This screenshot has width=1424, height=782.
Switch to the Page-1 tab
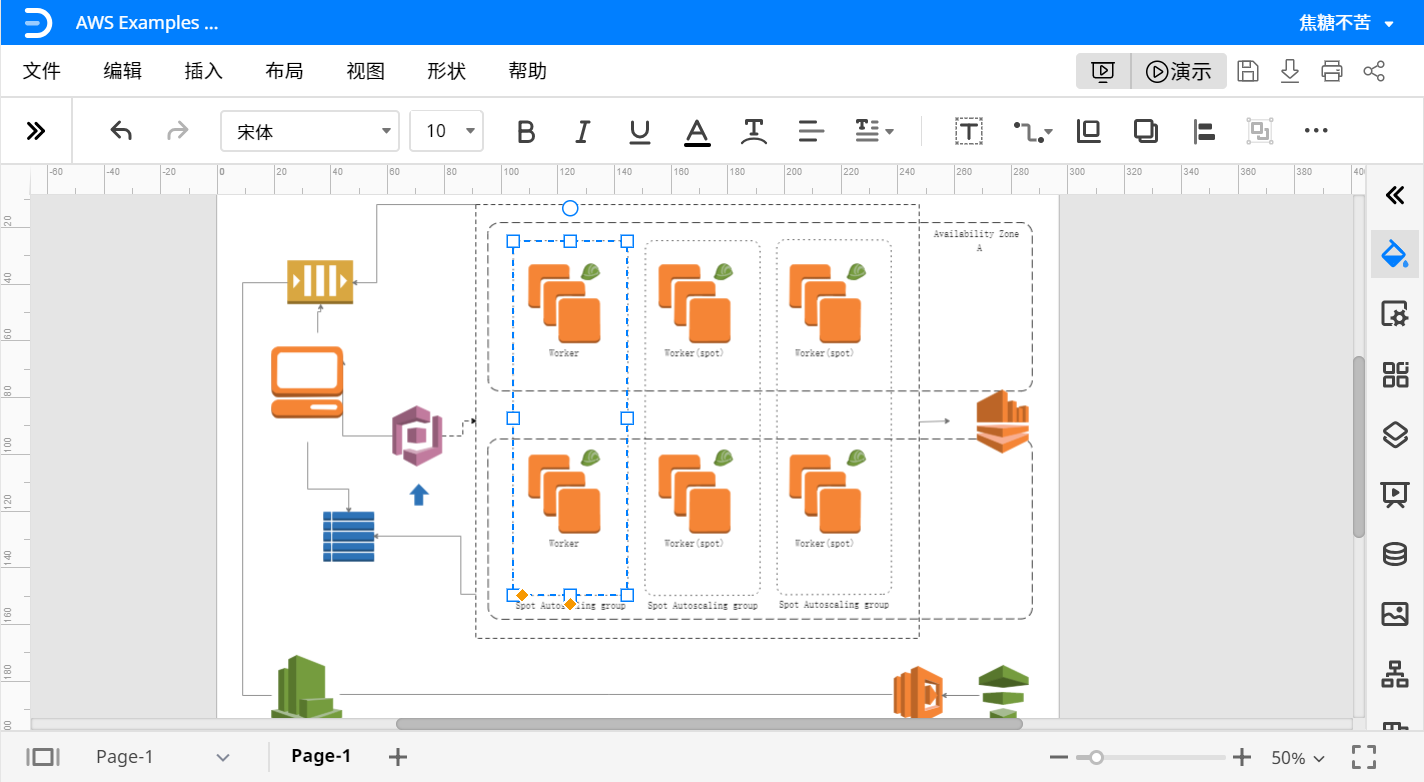[x=321, y=756]
